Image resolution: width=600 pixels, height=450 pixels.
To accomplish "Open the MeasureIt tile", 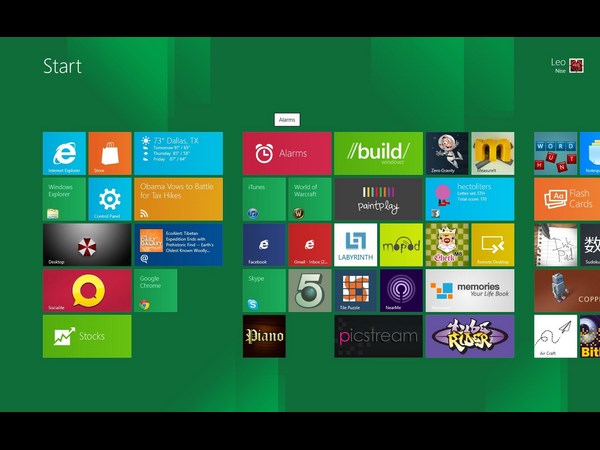I will pos(493,153).
